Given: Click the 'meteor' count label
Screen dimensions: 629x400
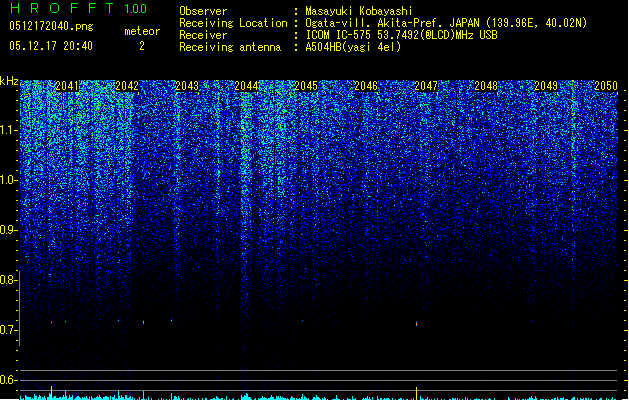Looking at the screenshot, I should 142,31.
